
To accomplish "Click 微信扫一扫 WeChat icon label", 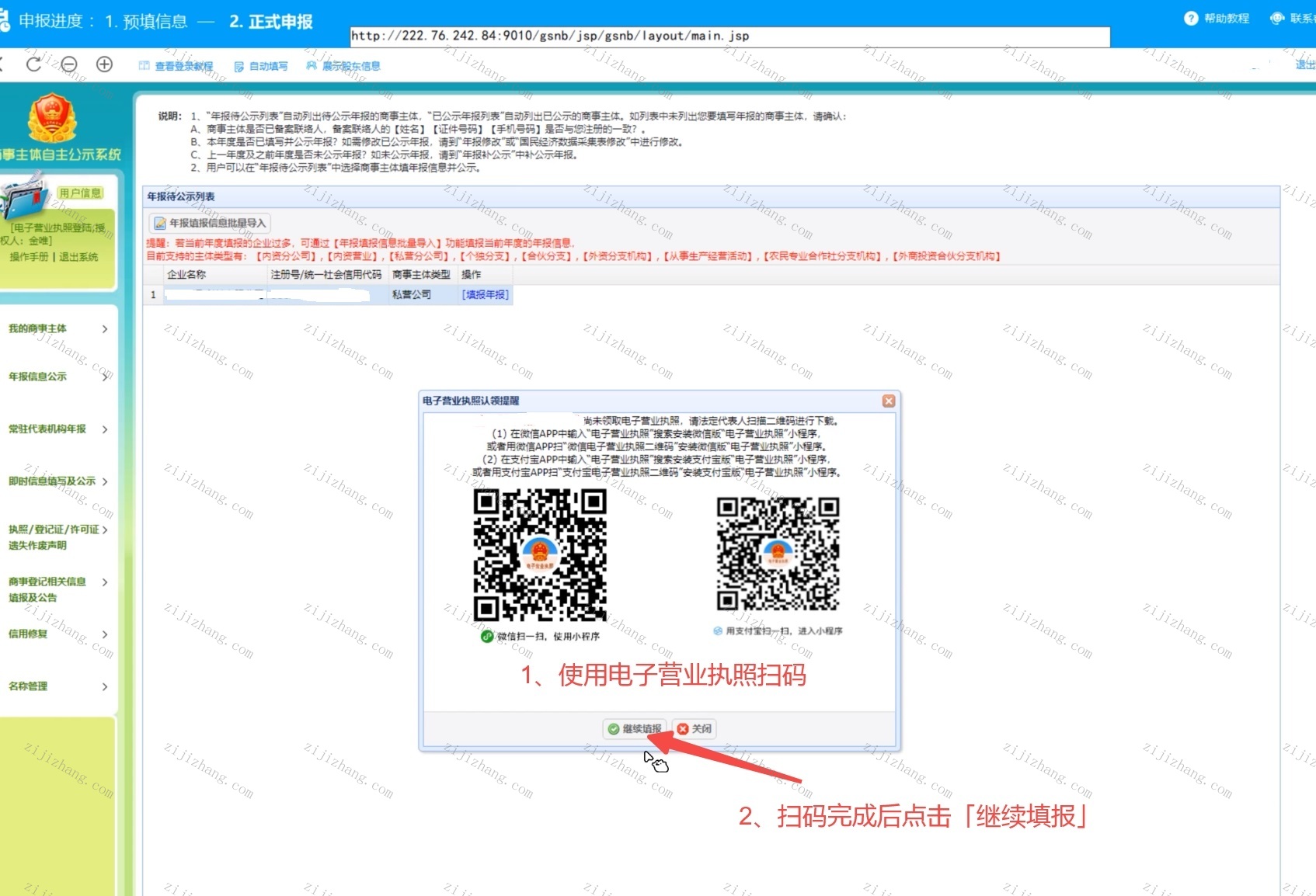I will (x=540, y=636).
